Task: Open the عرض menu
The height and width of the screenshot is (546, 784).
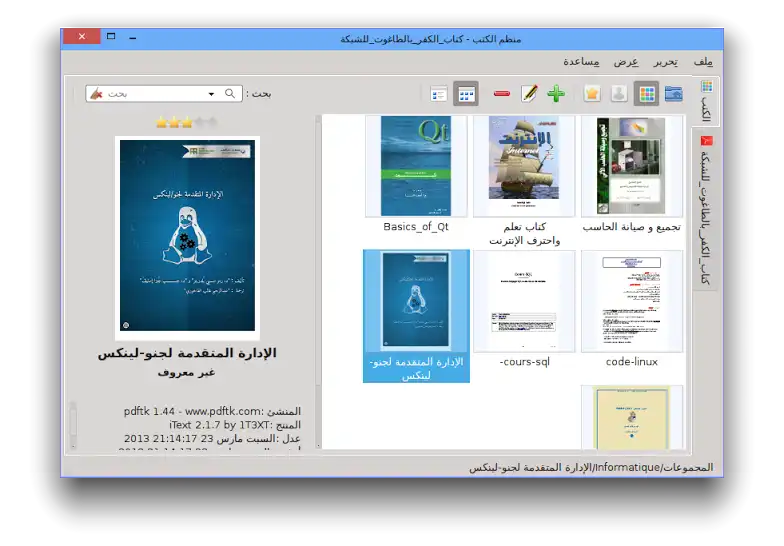Action: (x=626, y=62)
